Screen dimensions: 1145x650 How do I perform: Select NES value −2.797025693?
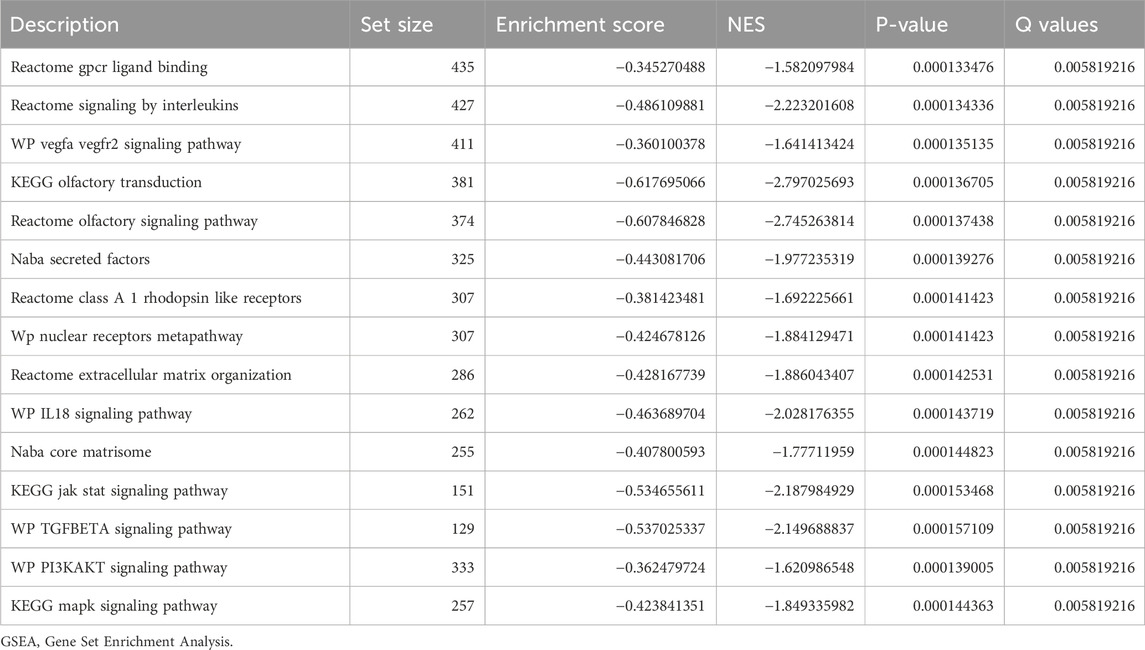click(809, 183)
